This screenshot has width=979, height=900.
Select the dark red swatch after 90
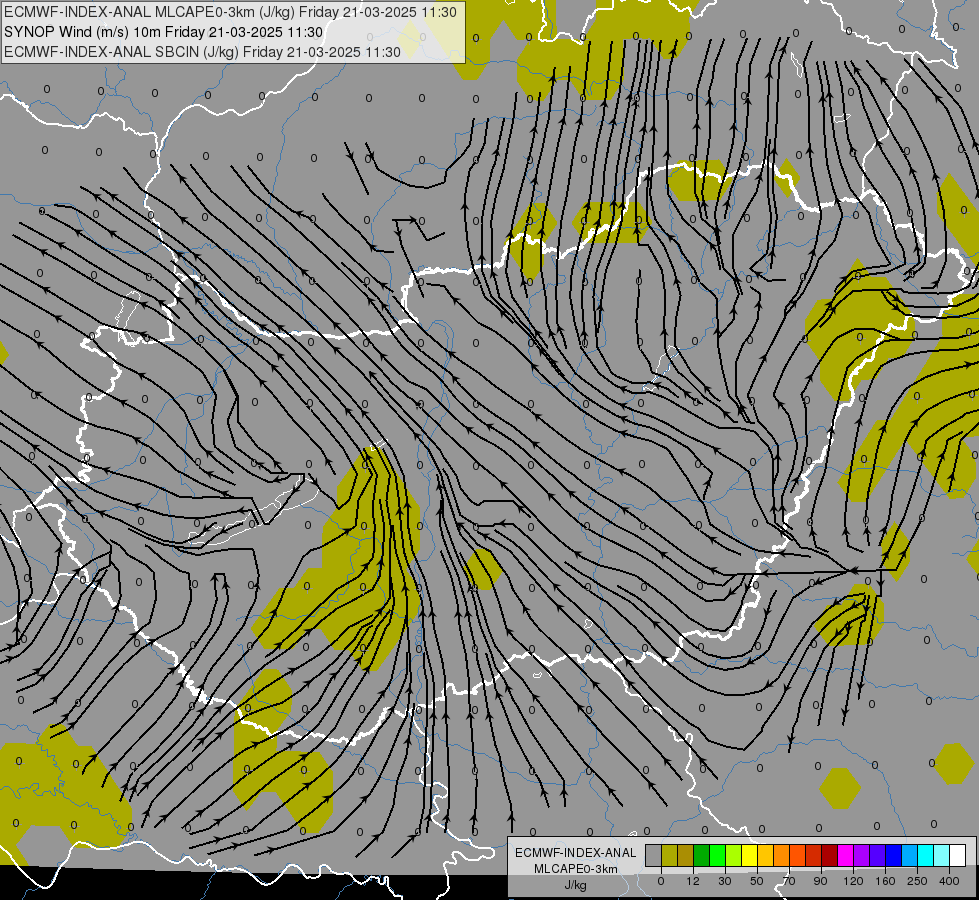coord(830,855)
